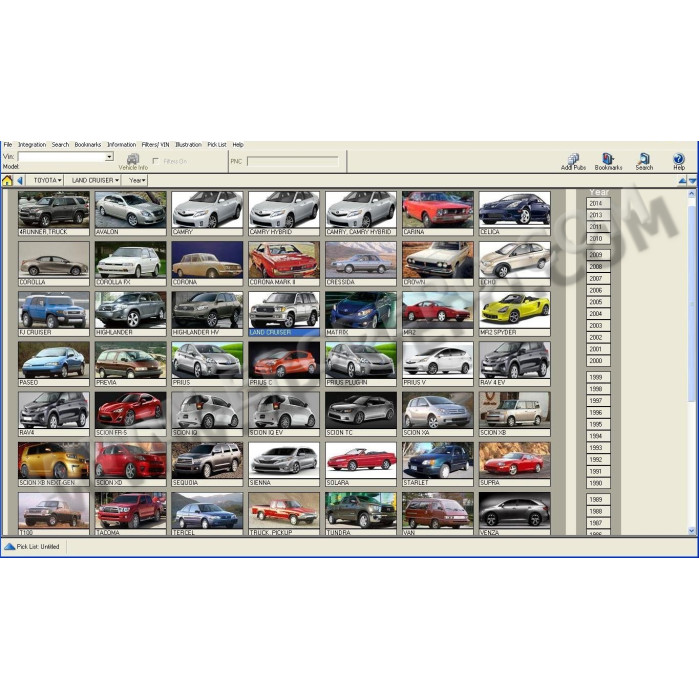Image resolution: width=700 pixels, height=700 pixels.
Task: Toggle the Filters On checkbox
Action: pyautogui.click(x=155, y=161)
